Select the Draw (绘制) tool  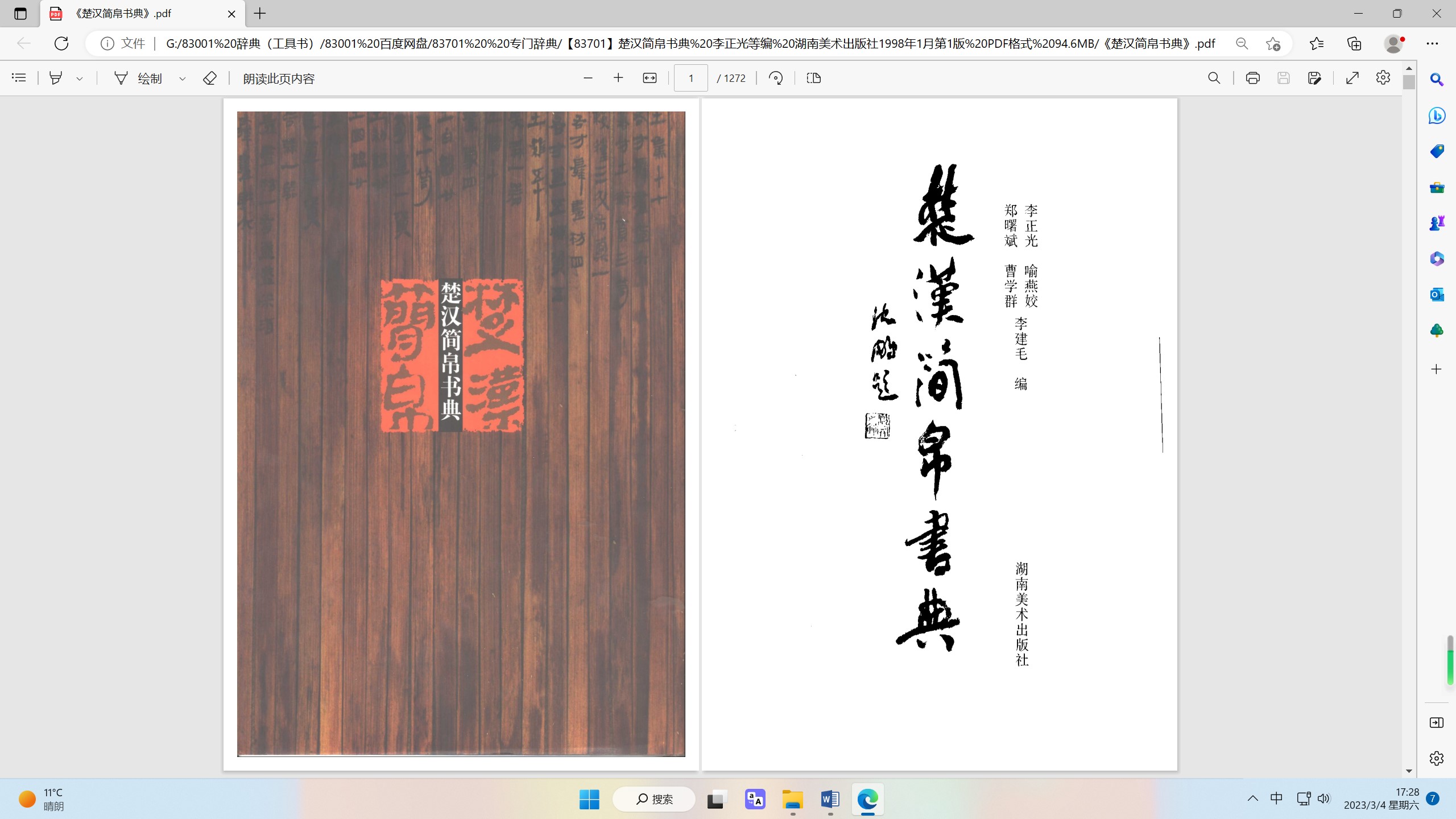pyautogui.click(x=139, y=78)
